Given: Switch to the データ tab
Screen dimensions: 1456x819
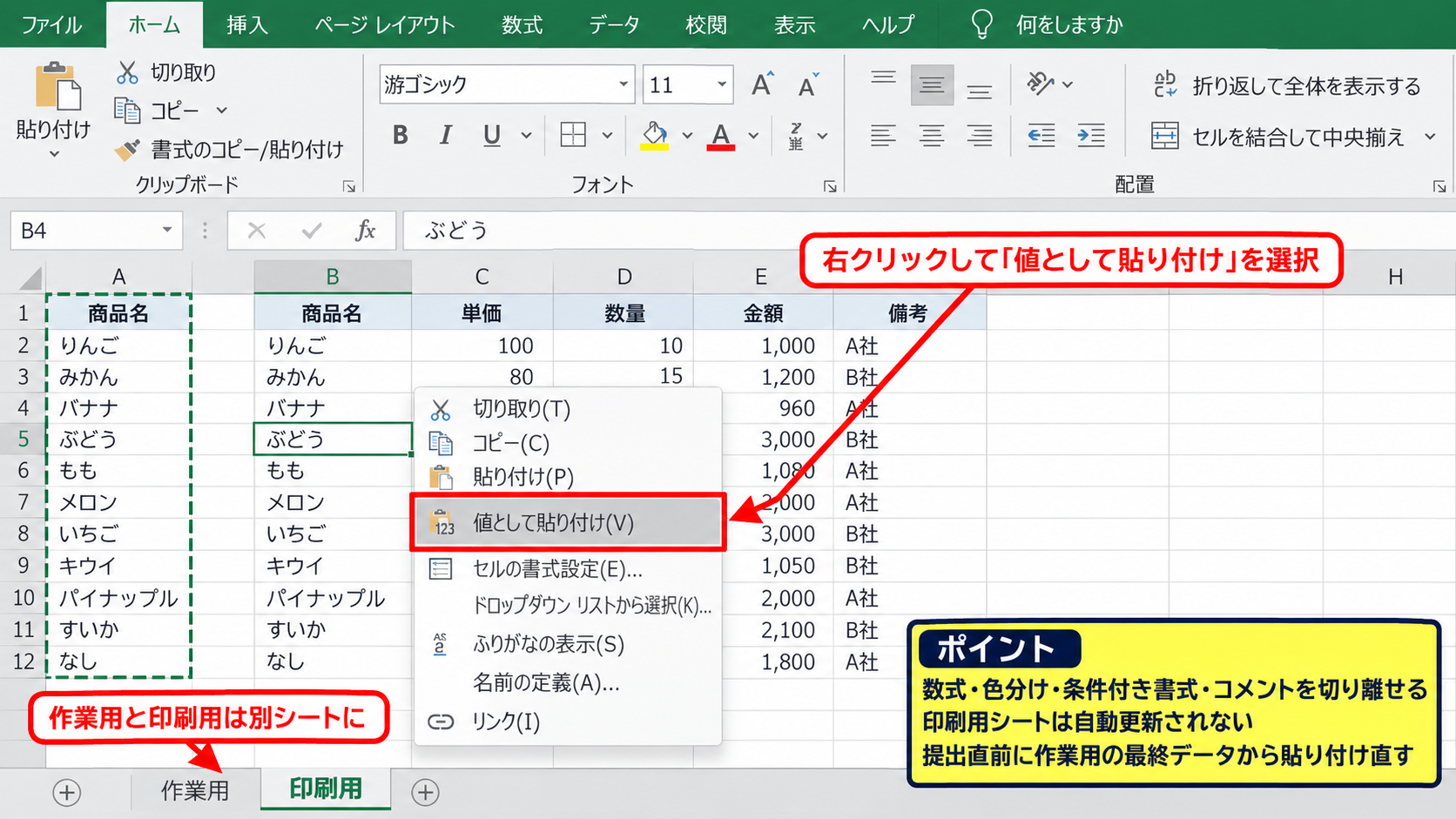Looking at the screenshot, I should 614,24.
